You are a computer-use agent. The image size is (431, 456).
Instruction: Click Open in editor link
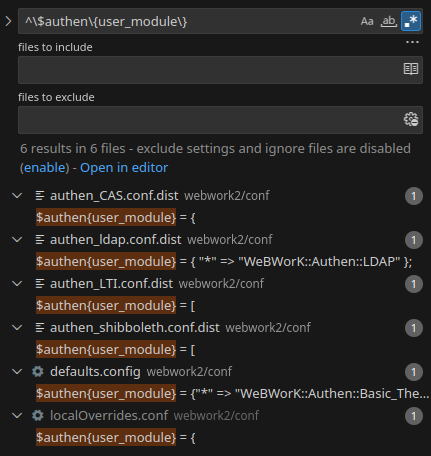pos(124,168)
